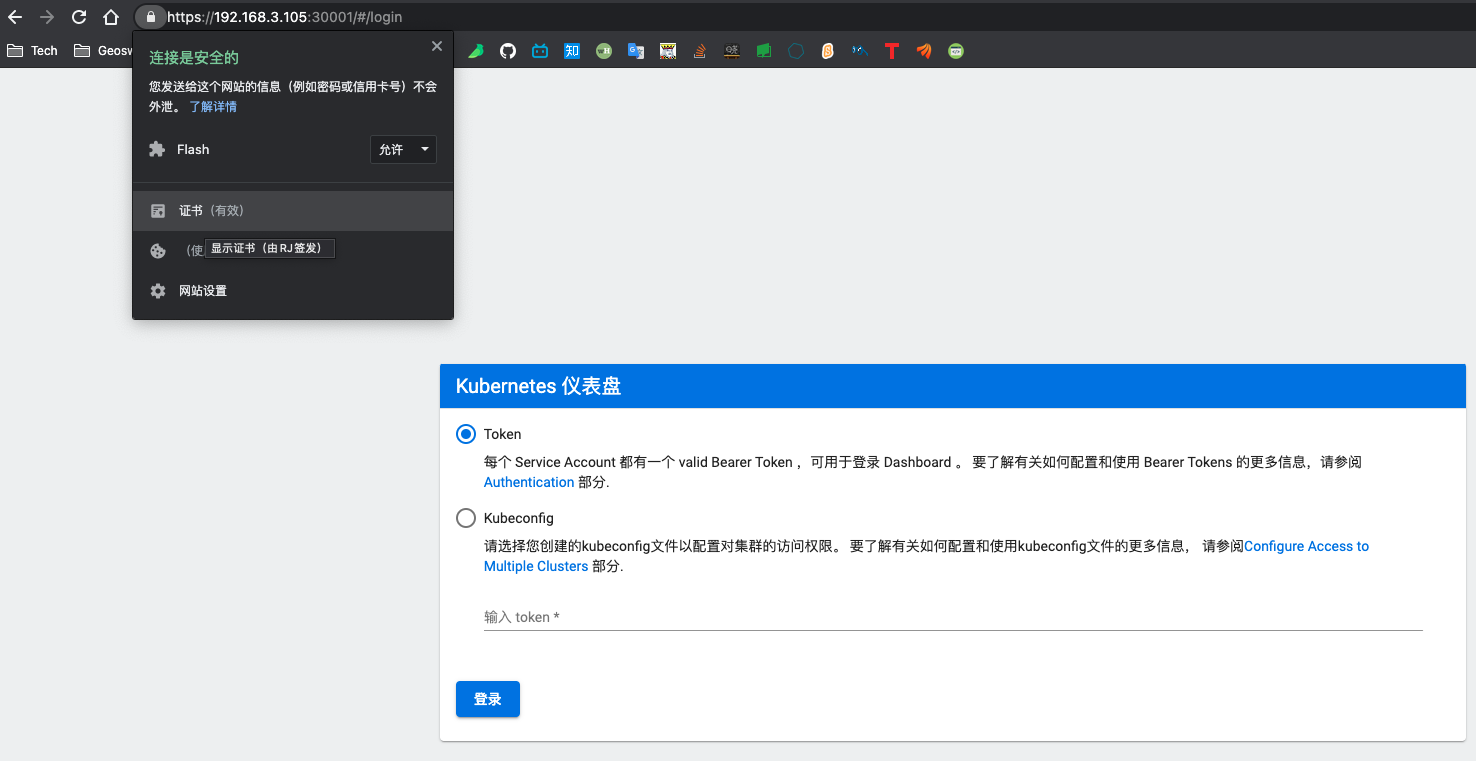Image resolution: width=1476 pixels, height=761 pixels.
Task: Click the 登录 sign-in button
Action: [x=488, y=699]
